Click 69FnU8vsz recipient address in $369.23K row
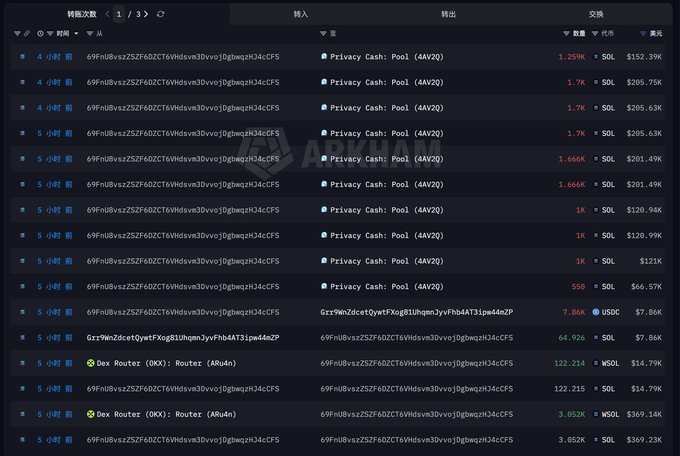 417,440
